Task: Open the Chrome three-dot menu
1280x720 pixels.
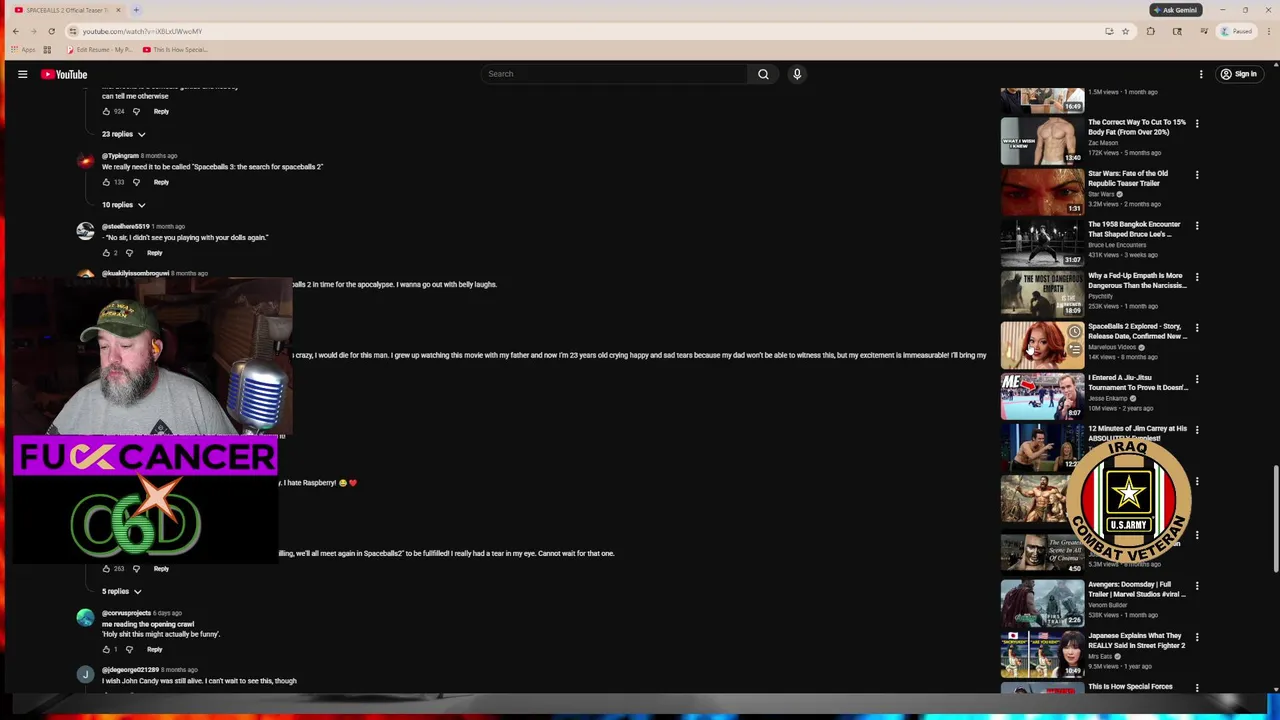Action: [x=1268, y=31]
